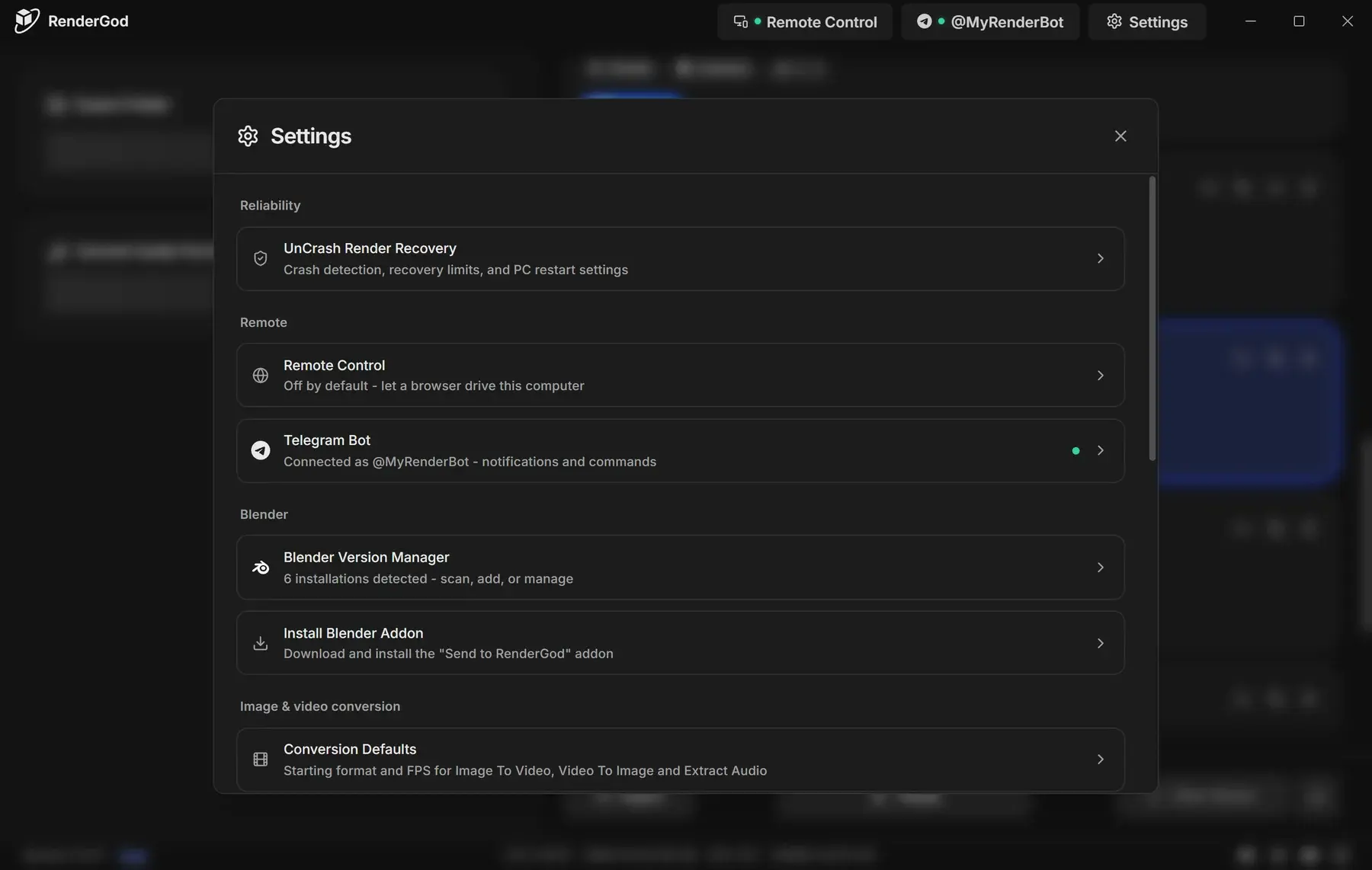Image resolution: width=1372 pixels, height=870 pixels.
Task: Click the Blender logo icon in Version Manager row
Action: (261, 568)
